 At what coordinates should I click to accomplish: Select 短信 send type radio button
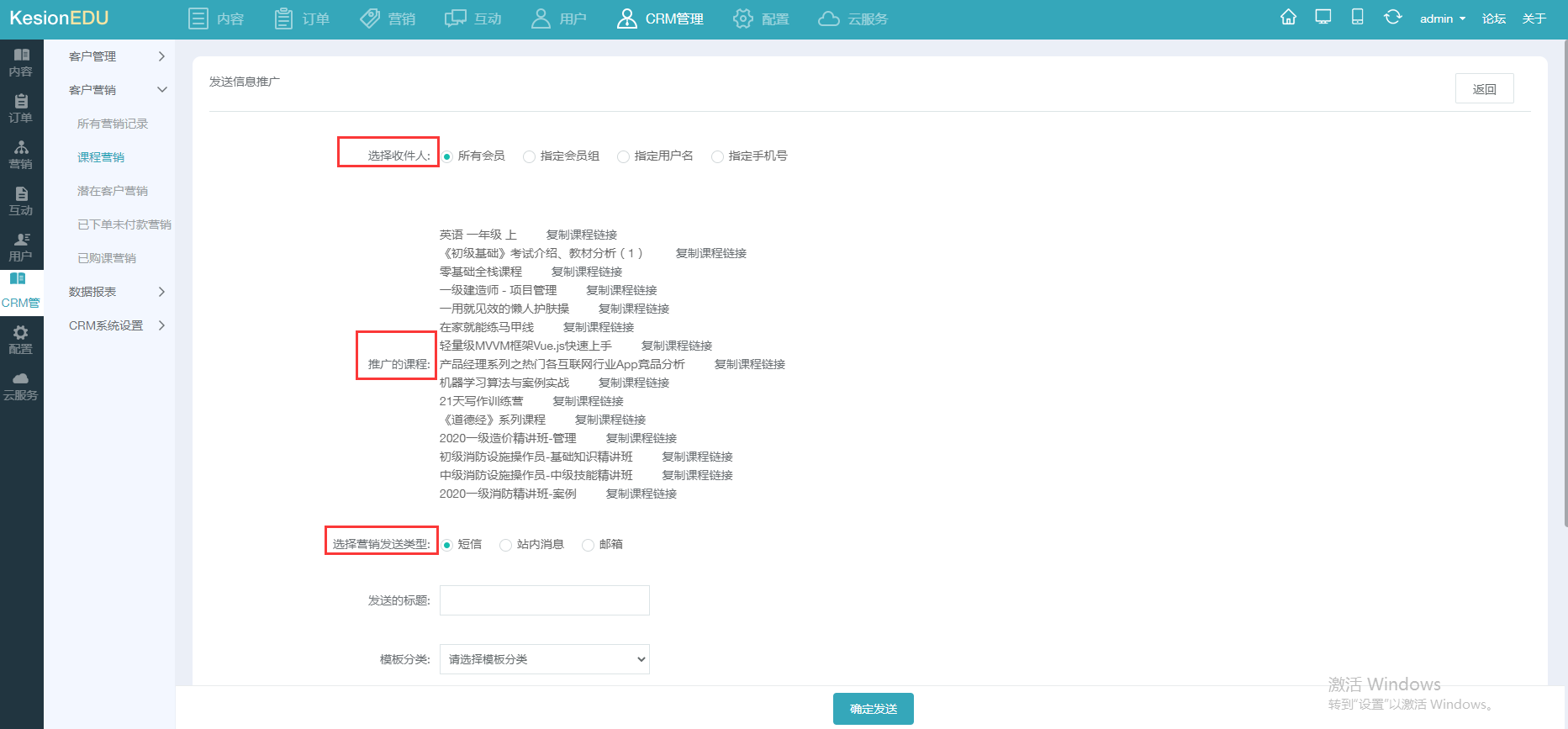(447, 545)
